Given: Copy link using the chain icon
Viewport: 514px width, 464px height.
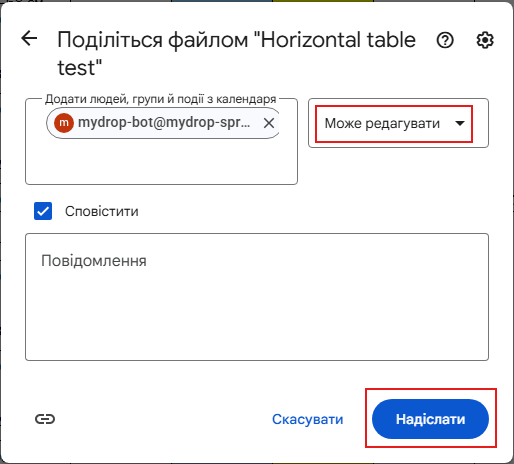Looking at the screenshot, I should coord(45,419).
